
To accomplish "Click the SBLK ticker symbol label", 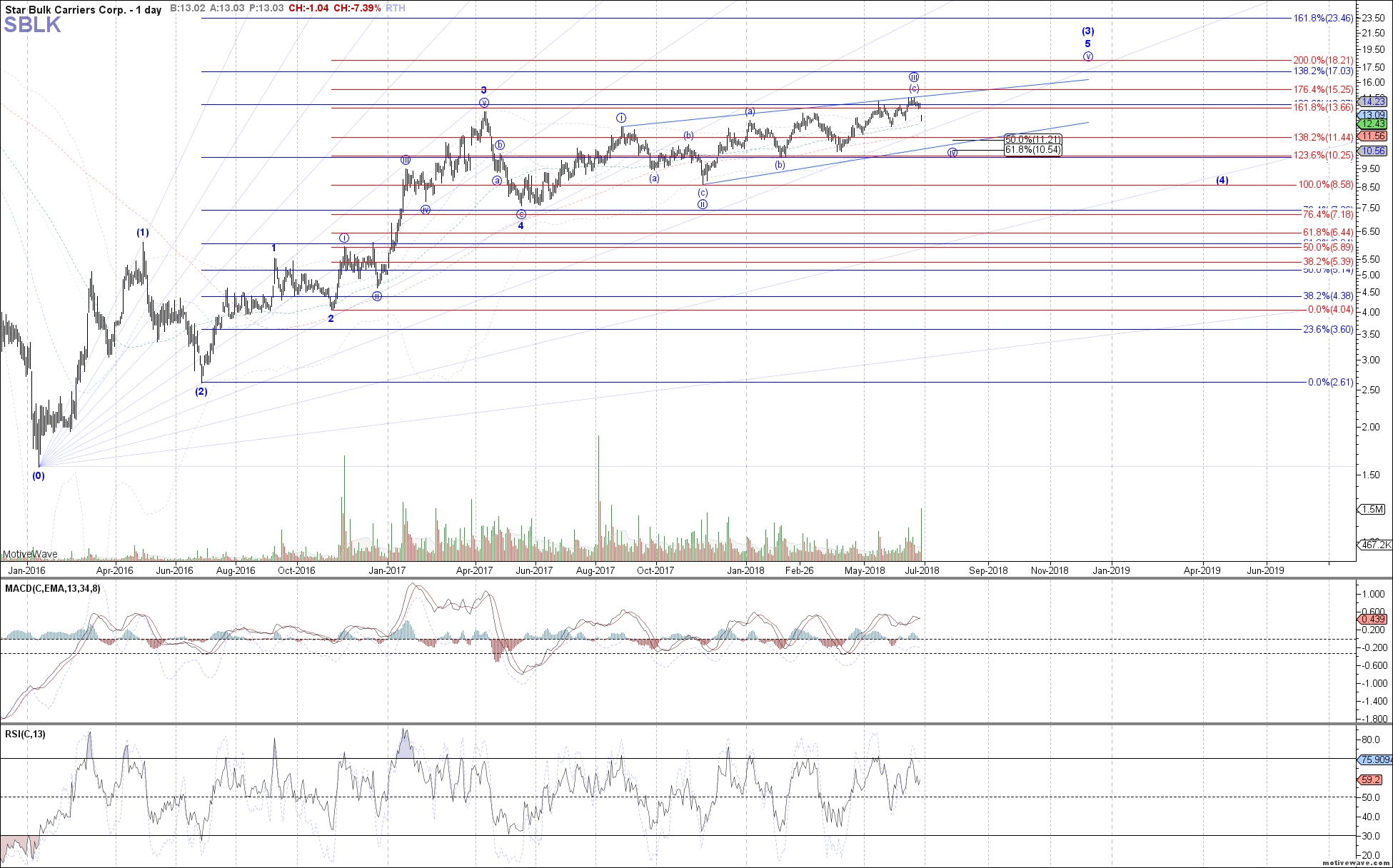I will click(x=32, y=26).
